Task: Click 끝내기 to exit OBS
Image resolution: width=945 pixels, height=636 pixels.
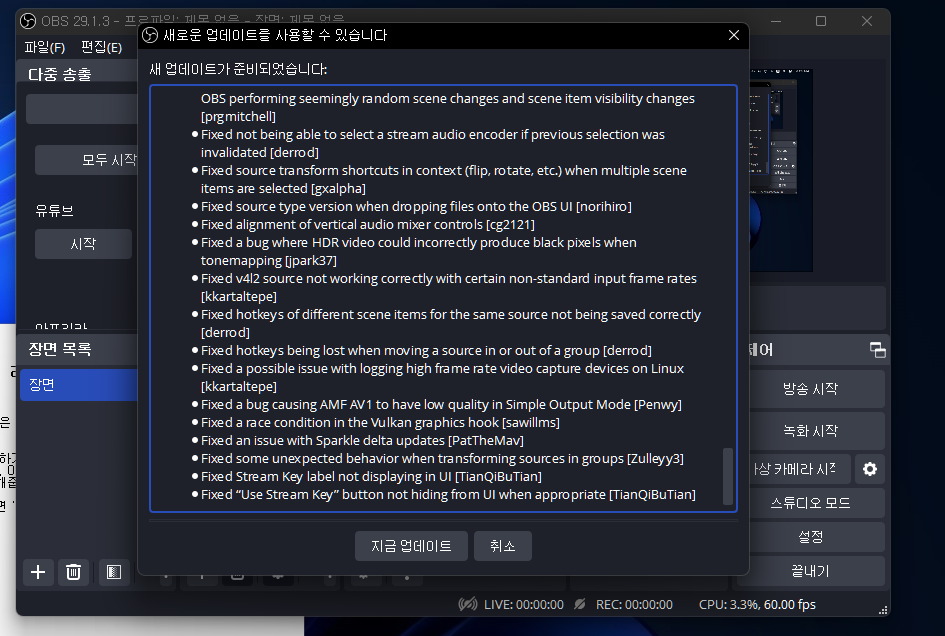Action: (811, 571)
